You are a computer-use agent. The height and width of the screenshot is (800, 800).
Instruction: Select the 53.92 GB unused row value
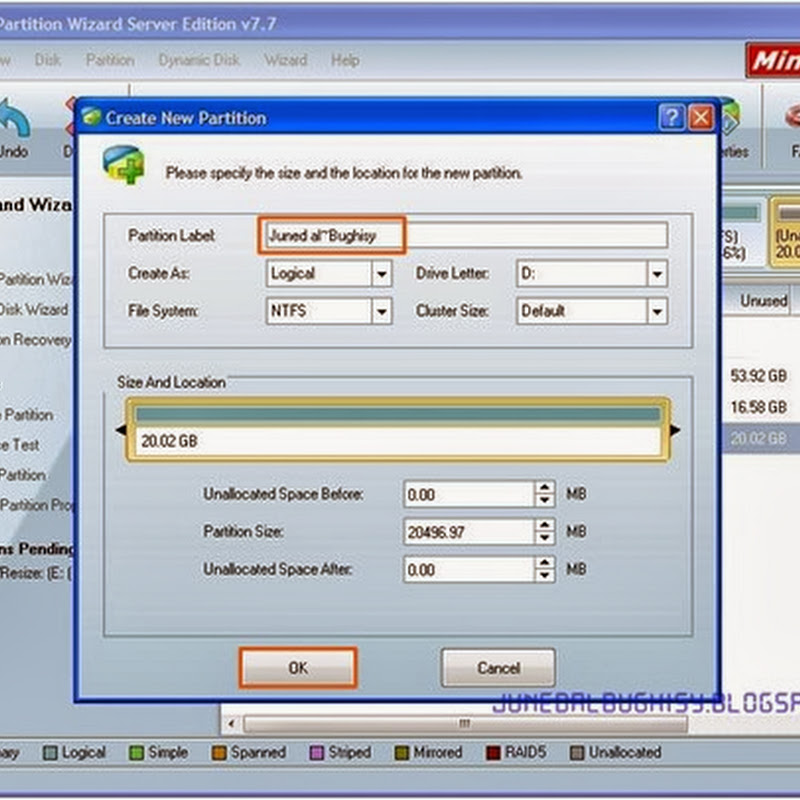(x=758, y=376)
